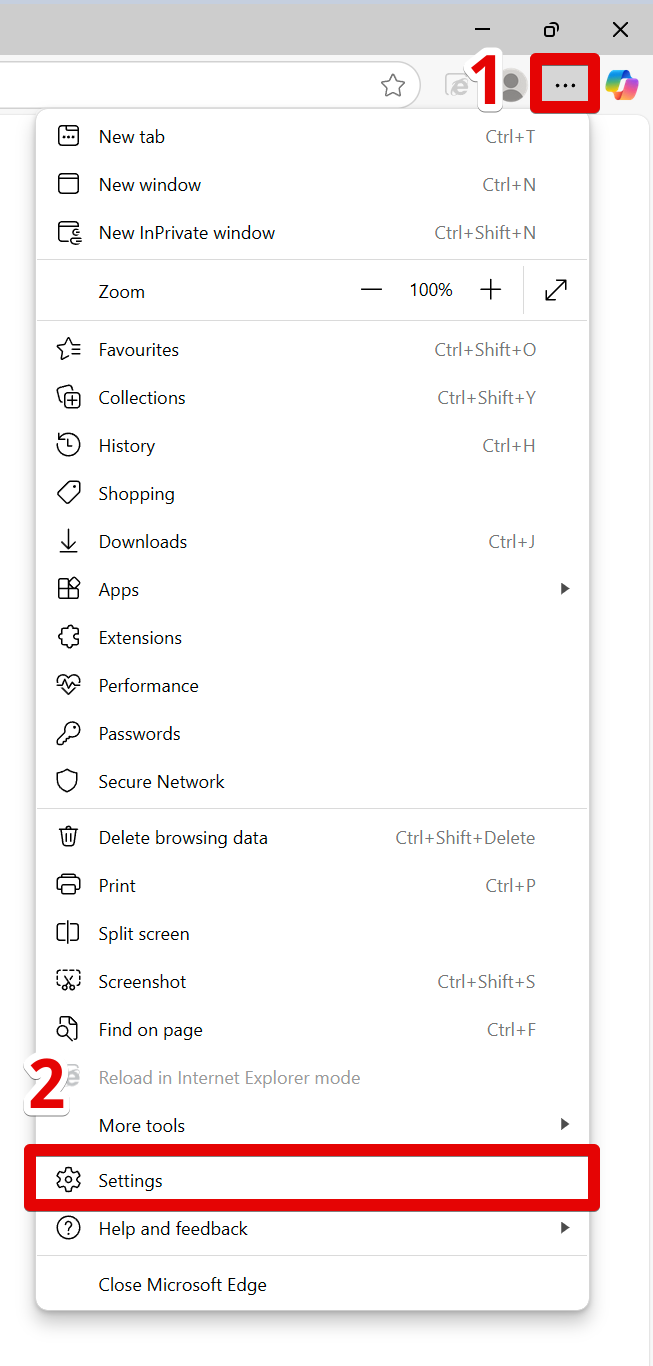Screen dimensions: 653x1366
Task: Restore down the Edge window
Action: coord(551,29)
